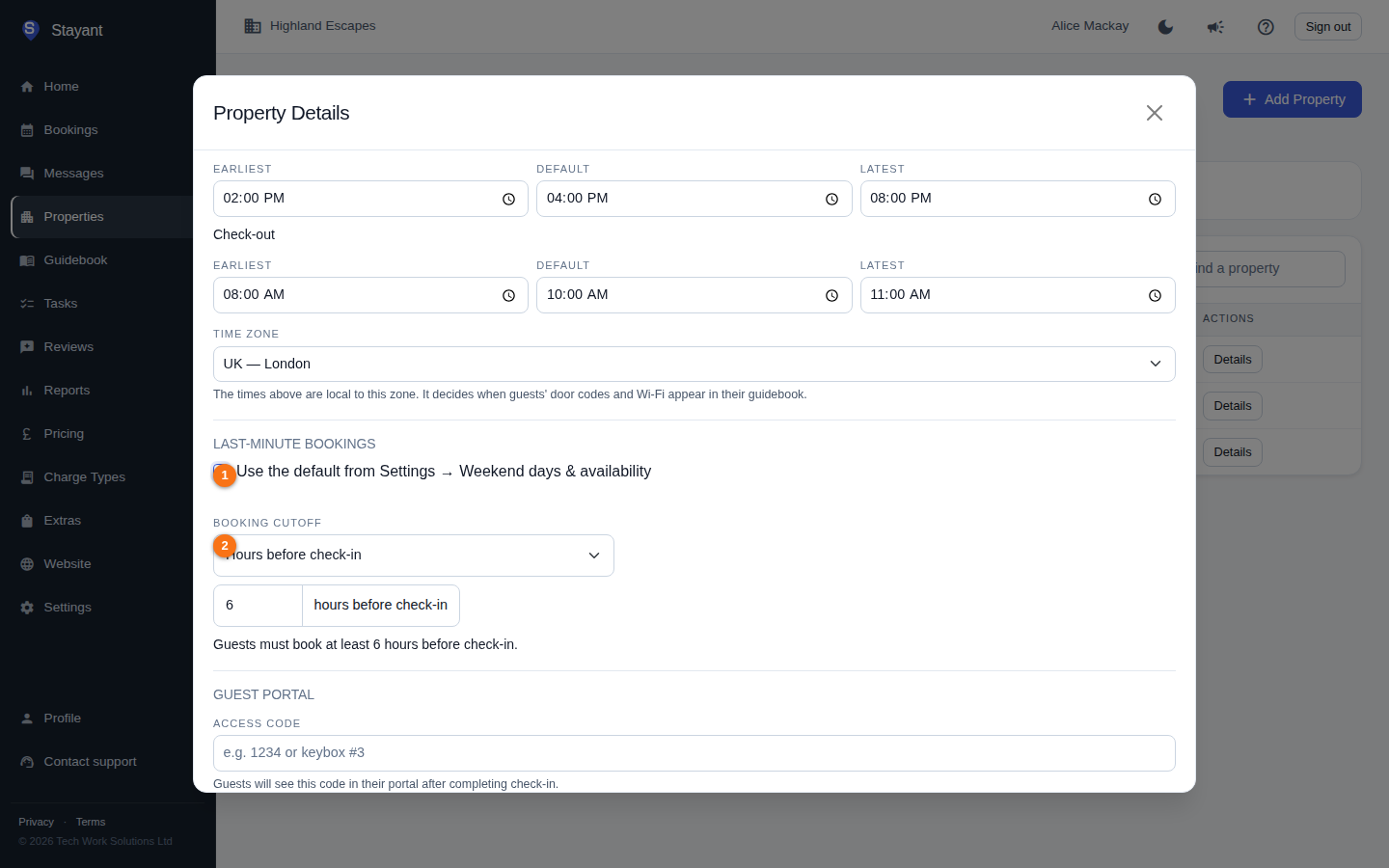Click Alice Mackay user name

pyautogui.click(x=1090, y=26)
